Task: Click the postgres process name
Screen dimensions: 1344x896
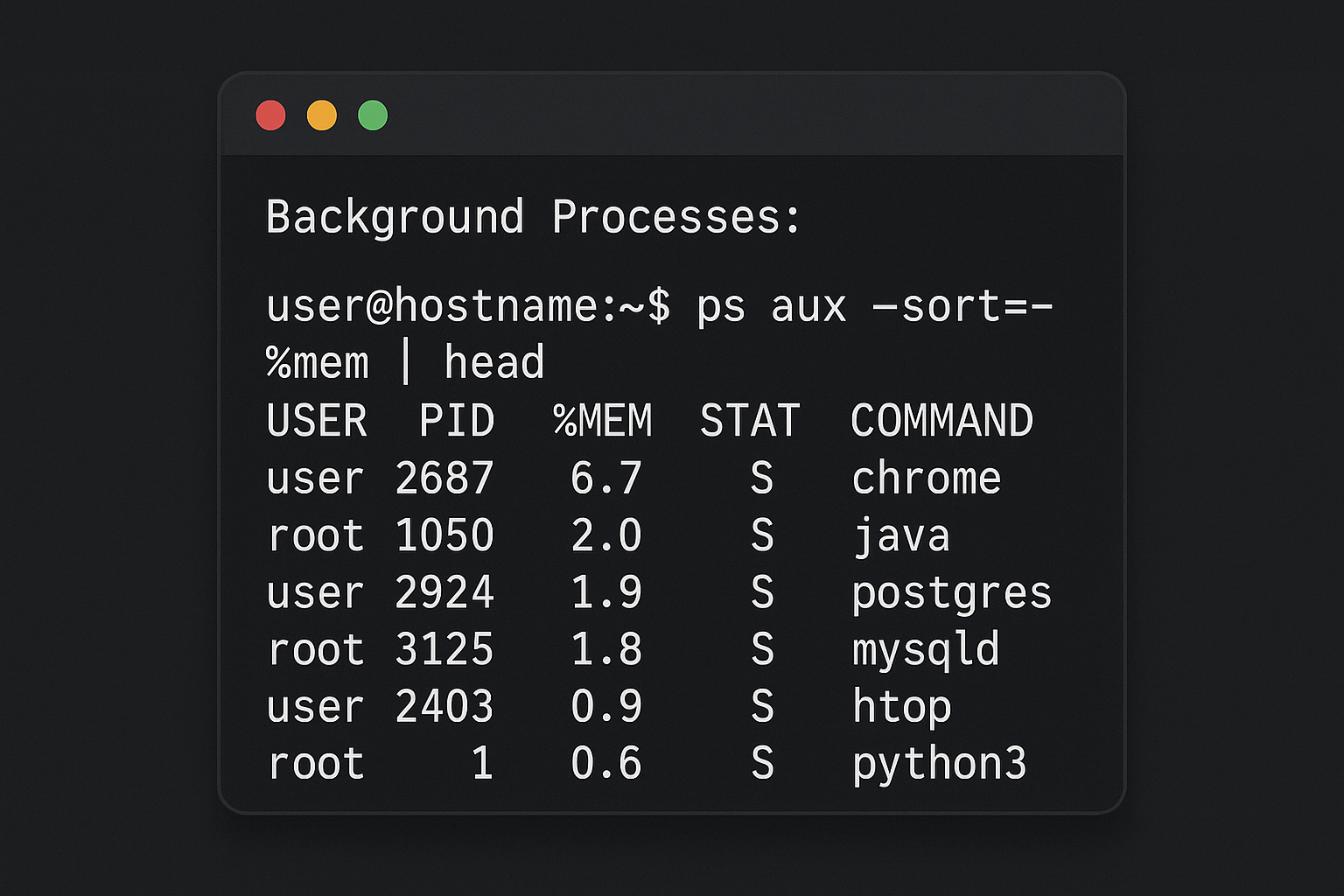Action: 951,593
